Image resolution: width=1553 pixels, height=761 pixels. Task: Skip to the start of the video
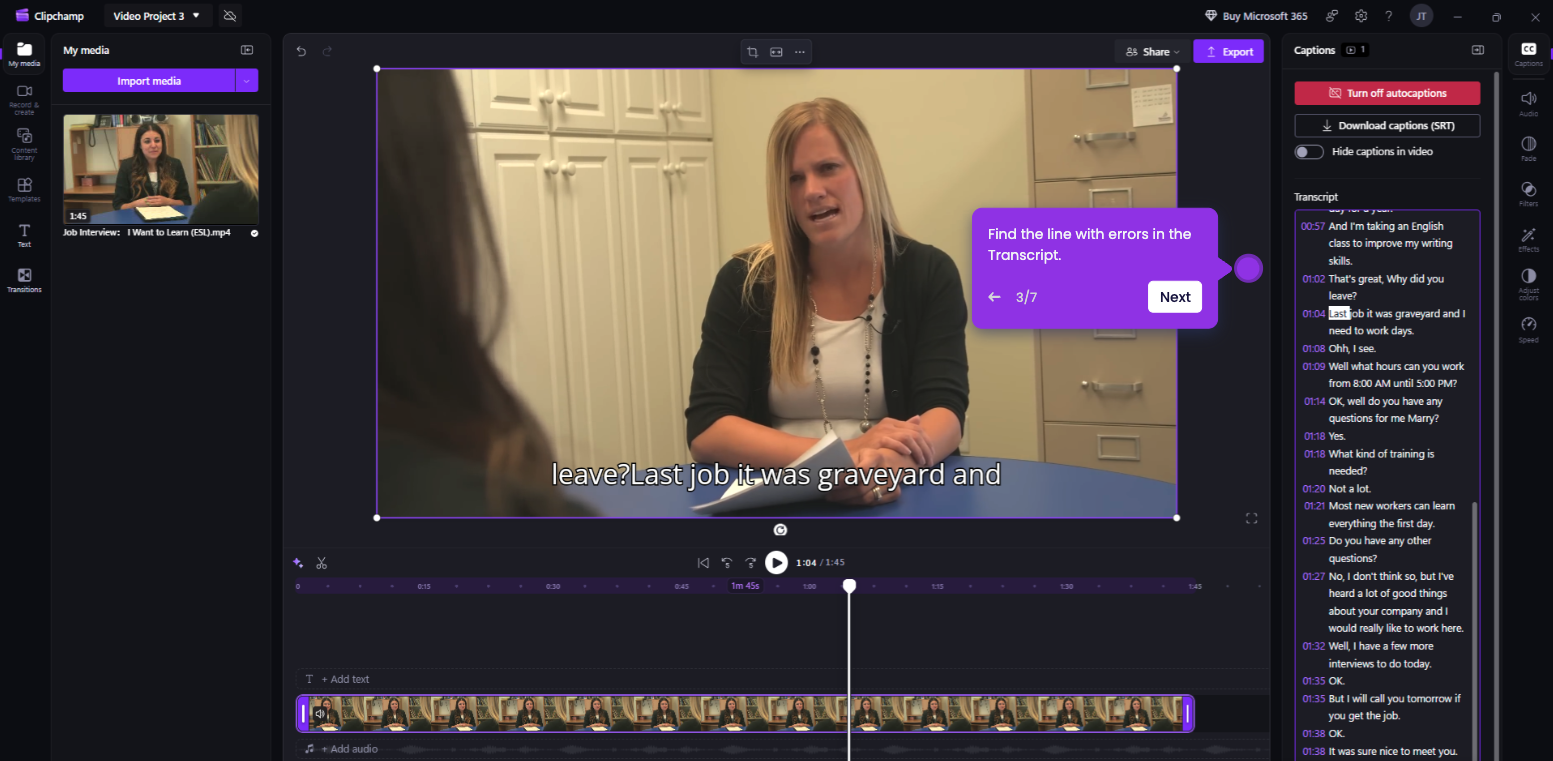pyautogui.click(x=703, y=563)
